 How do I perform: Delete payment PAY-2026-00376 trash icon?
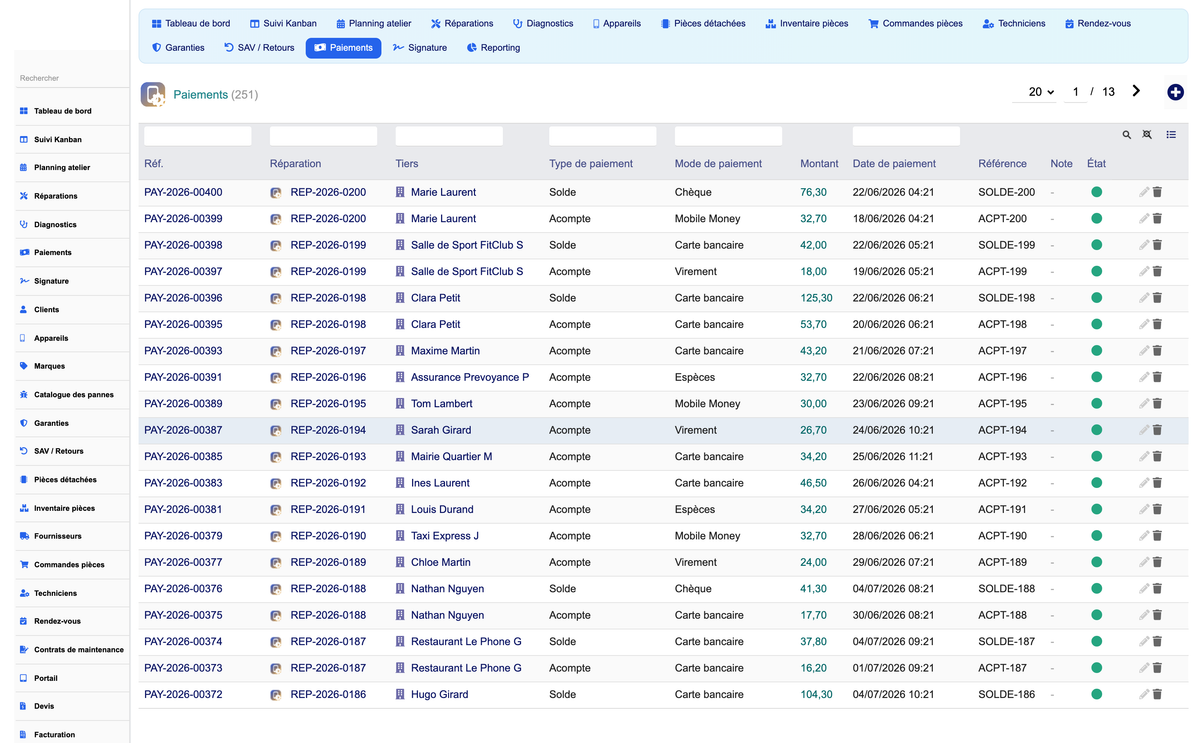point(1157,589)
